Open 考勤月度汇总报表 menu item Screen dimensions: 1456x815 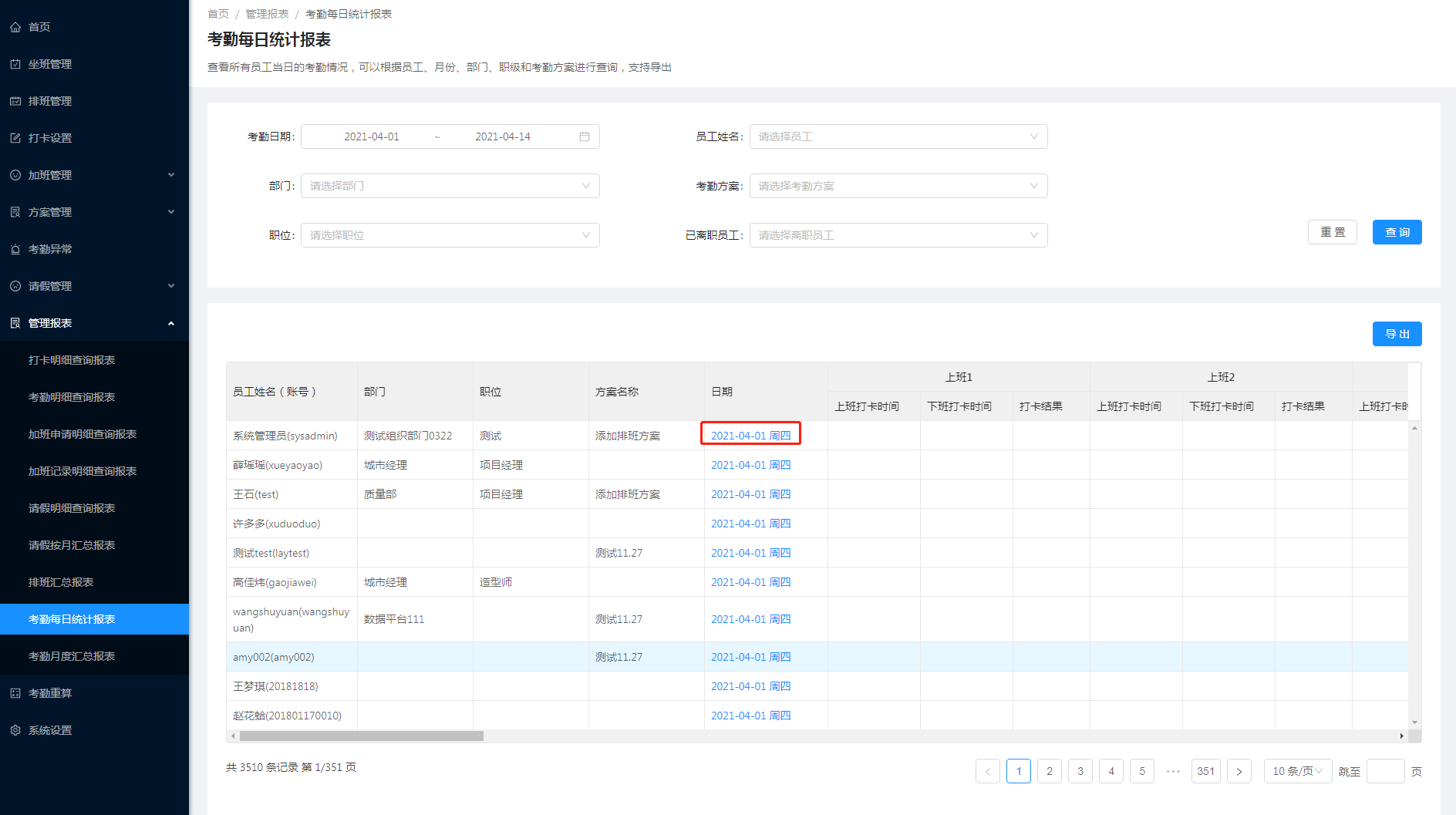pyautogui.click(x=94, y=656)
